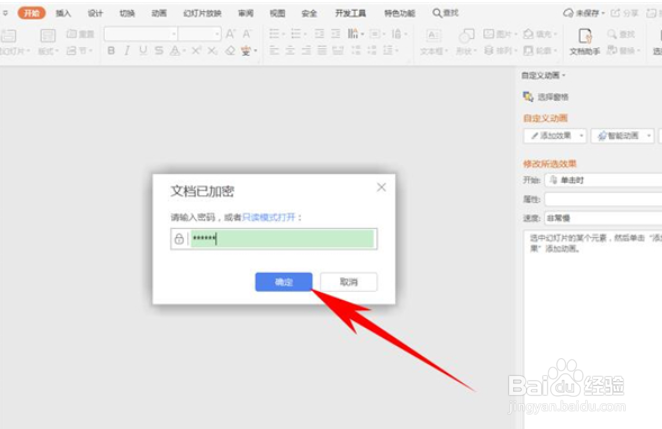Click the ribbon 查找 find button

tap(621, 34)
